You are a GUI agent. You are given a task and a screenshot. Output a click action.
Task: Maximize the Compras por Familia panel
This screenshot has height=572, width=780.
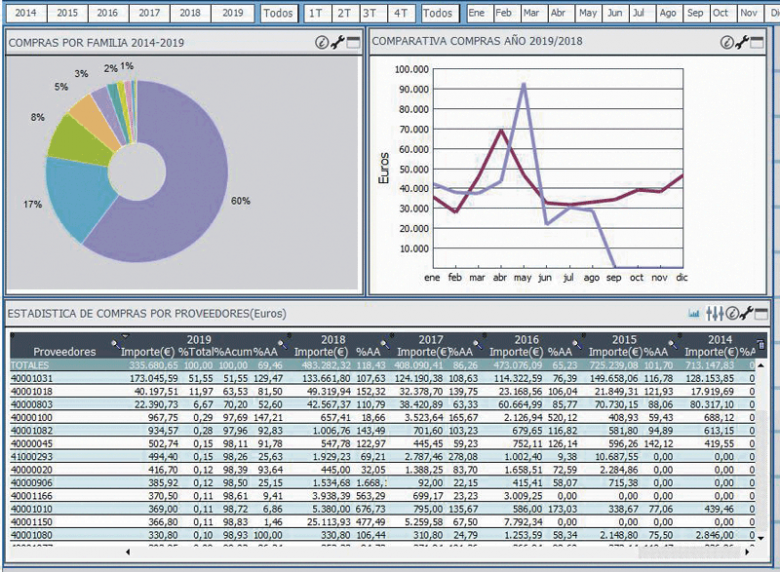pyautogui.click(x=352, y=43)
